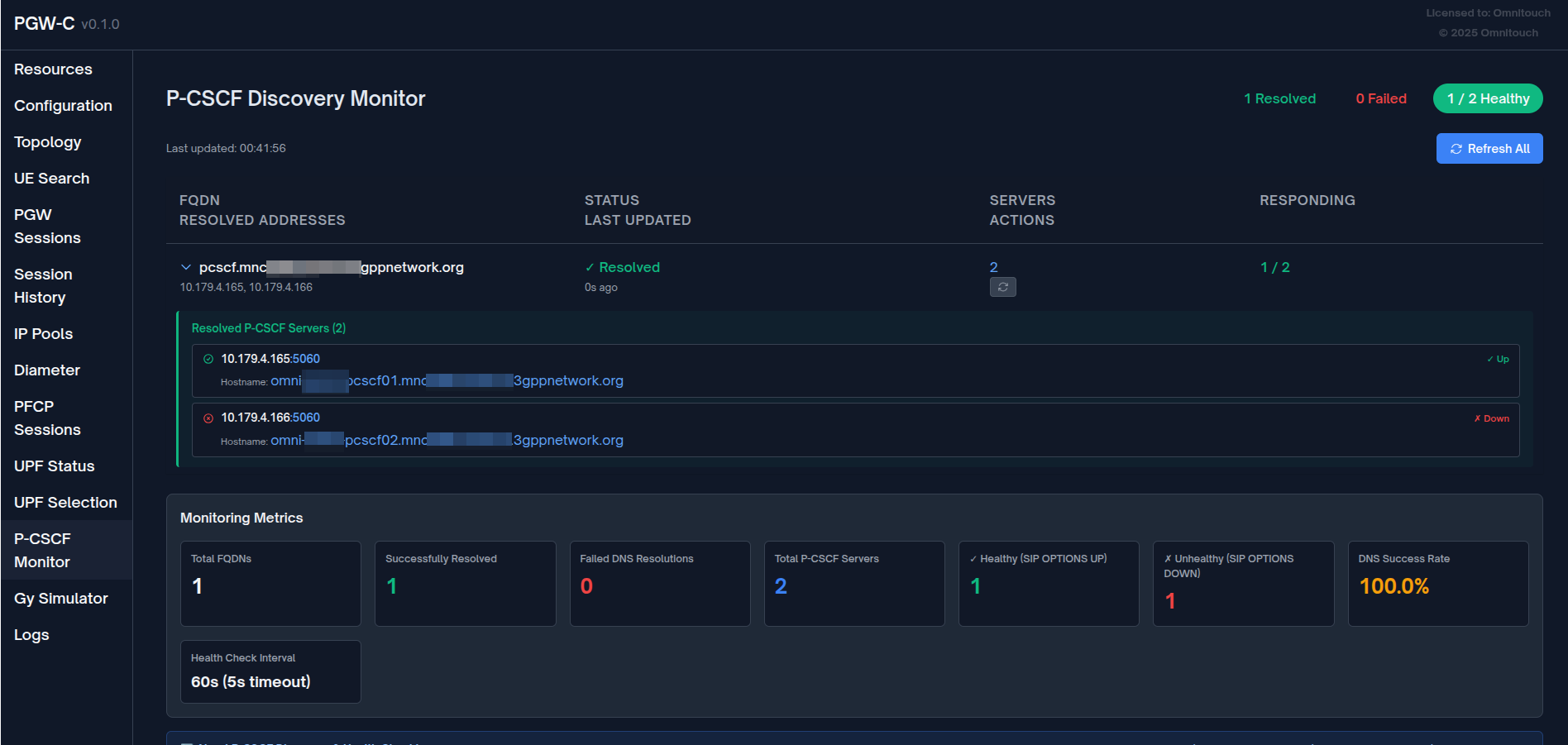The width and height of the screenshot is (1568, 745).
Task: Click the green check icon beside 10.179.4.165
Action: click(x=207, y=358)
